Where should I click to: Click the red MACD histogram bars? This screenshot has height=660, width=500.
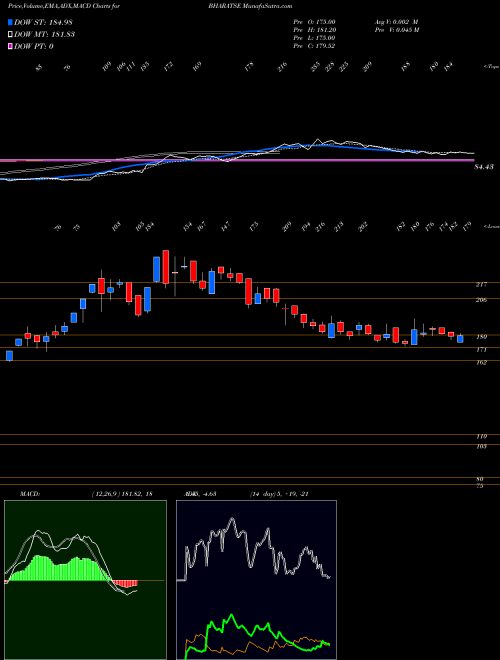(125, 583)
